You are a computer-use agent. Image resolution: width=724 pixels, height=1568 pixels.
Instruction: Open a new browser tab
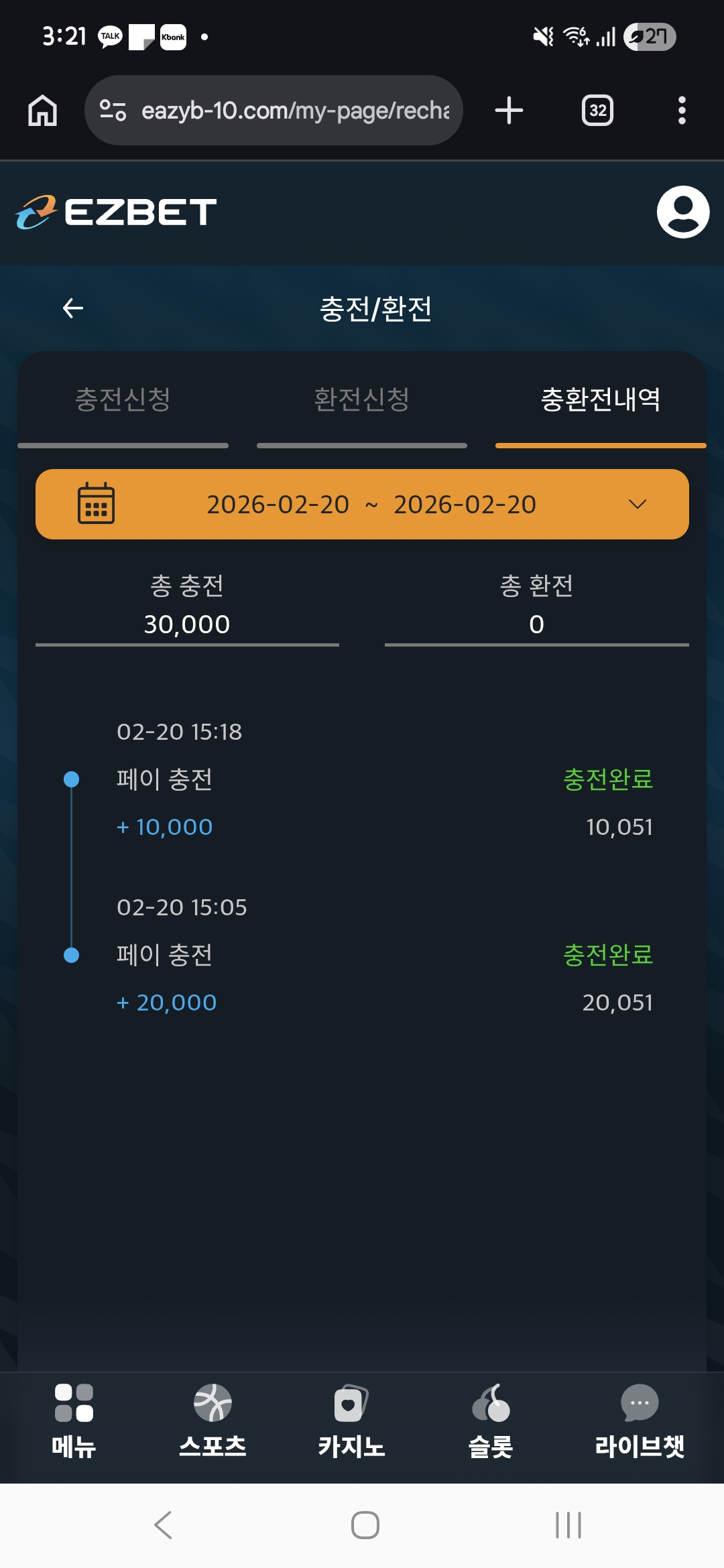coord(509,111)
